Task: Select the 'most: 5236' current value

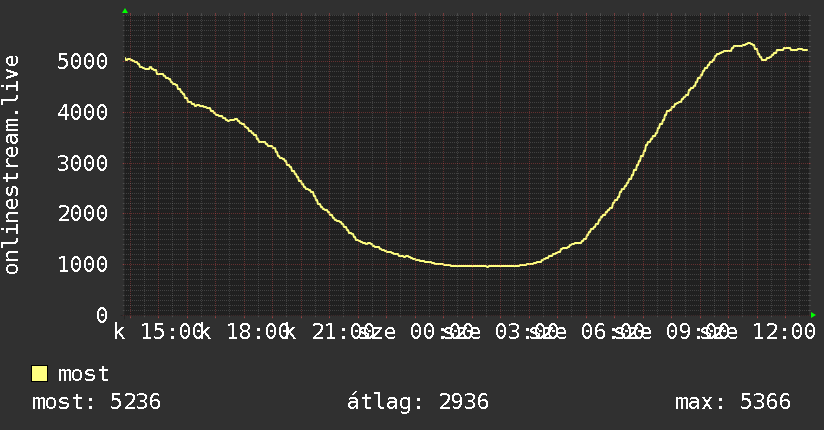Action: point(96,402)
